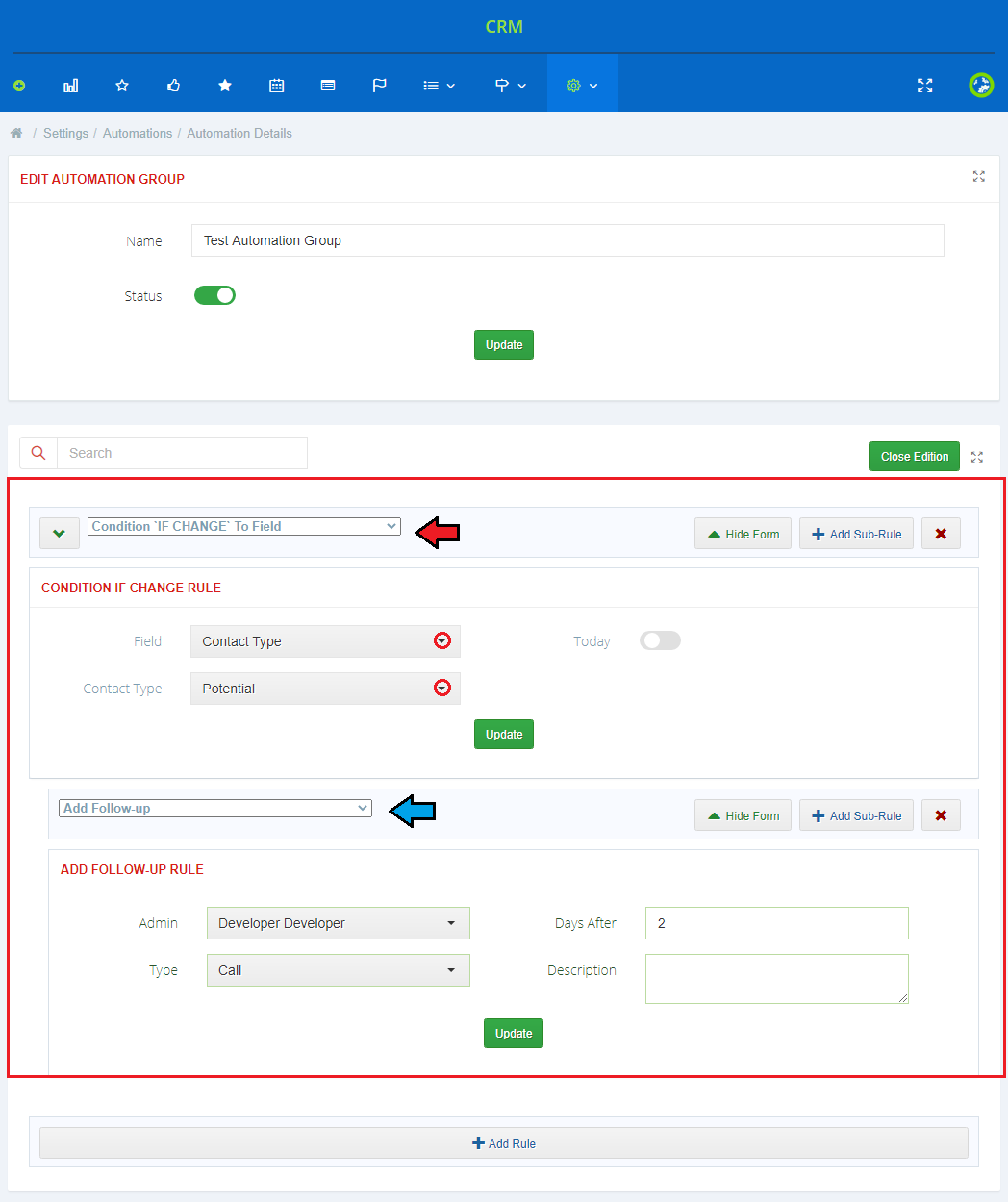This screenshot has height=1202, width=1008.
Task: Expand the Edit Automation Group panel
Action: click(979, 176)
